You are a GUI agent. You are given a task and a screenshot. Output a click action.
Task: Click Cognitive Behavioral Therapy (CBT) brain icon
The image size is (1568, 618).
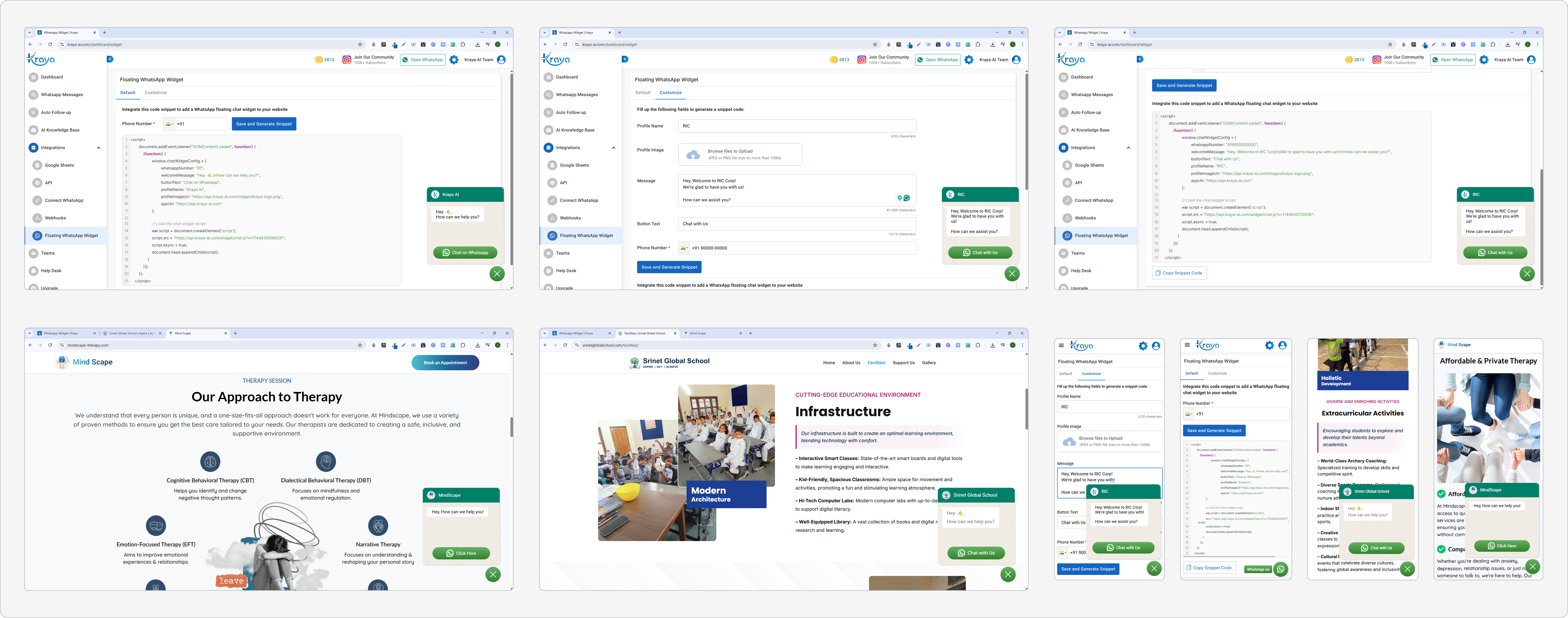click(210, 462)
